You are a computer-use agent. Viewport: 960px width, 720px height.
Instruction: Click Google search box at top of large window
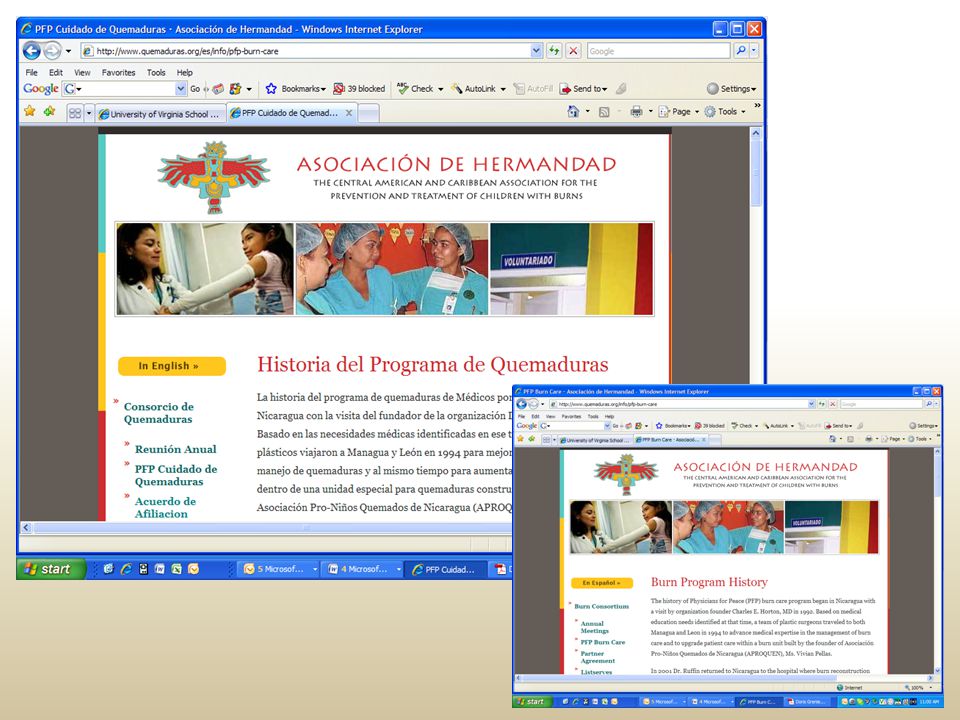(658, 51)
